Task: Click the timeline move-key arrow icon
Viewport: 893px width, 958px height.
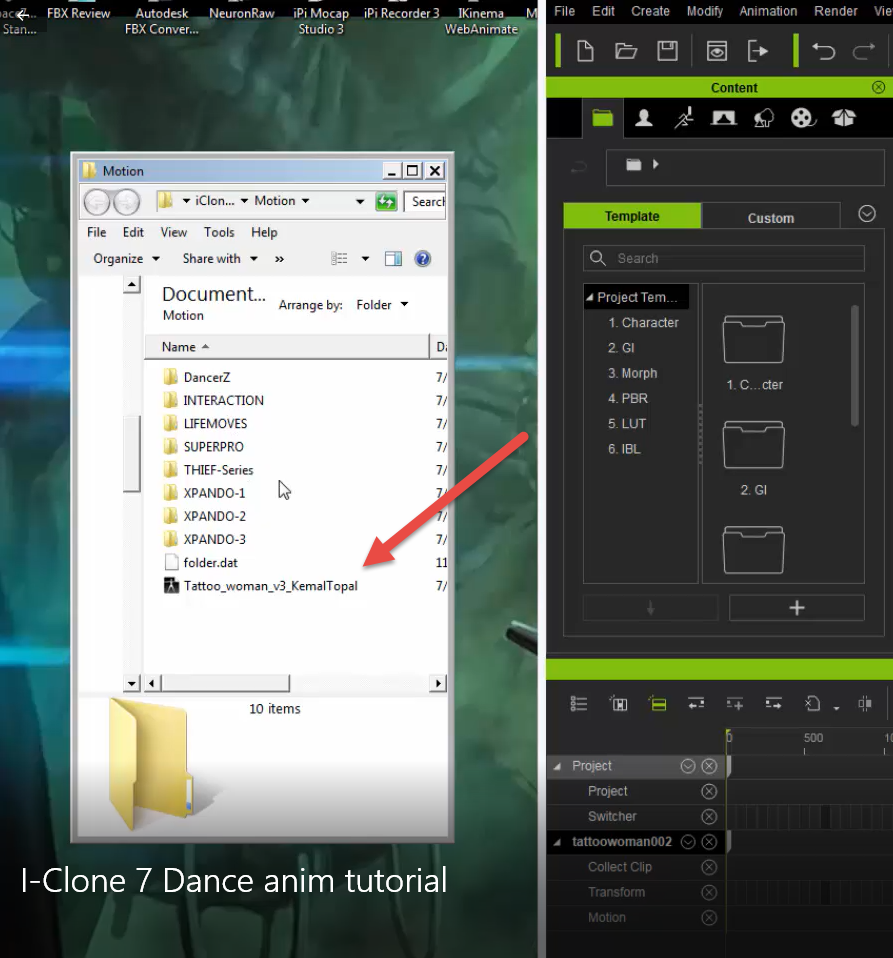Action: (773, 704)
